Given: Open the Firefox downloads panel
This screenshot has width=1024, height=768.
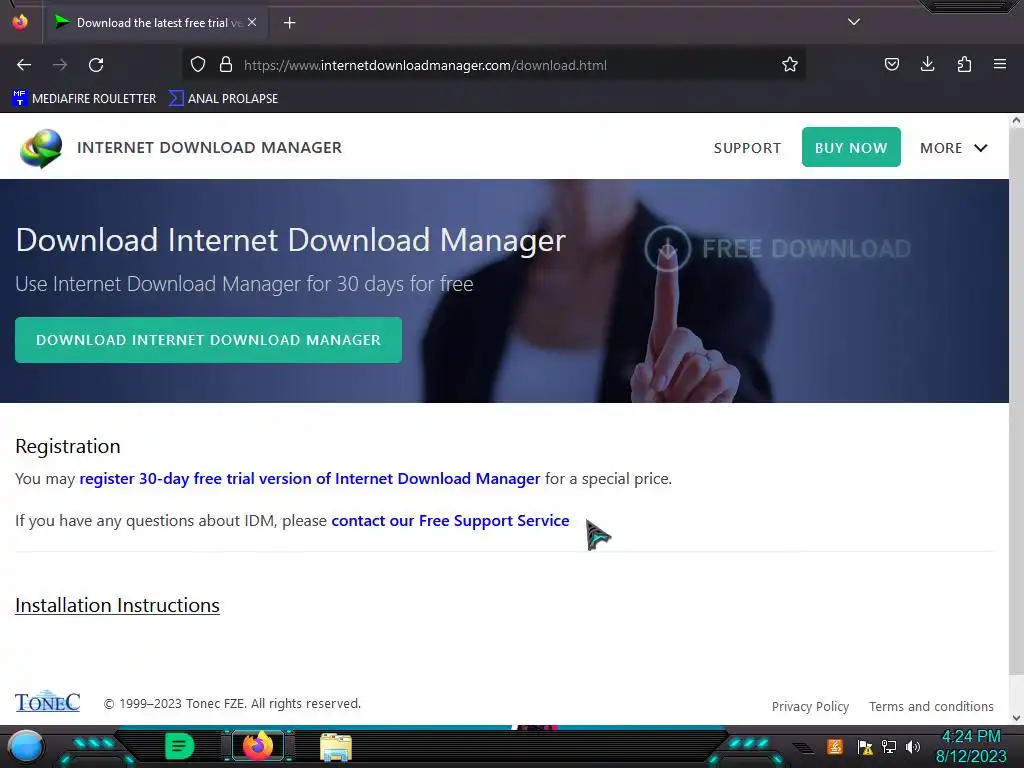Looking at the screenshot, I should click(927, 64).
